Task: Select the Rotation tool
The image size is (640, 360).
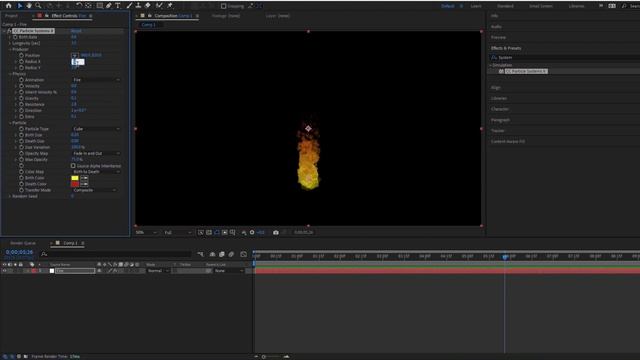Action: point(79,6)
